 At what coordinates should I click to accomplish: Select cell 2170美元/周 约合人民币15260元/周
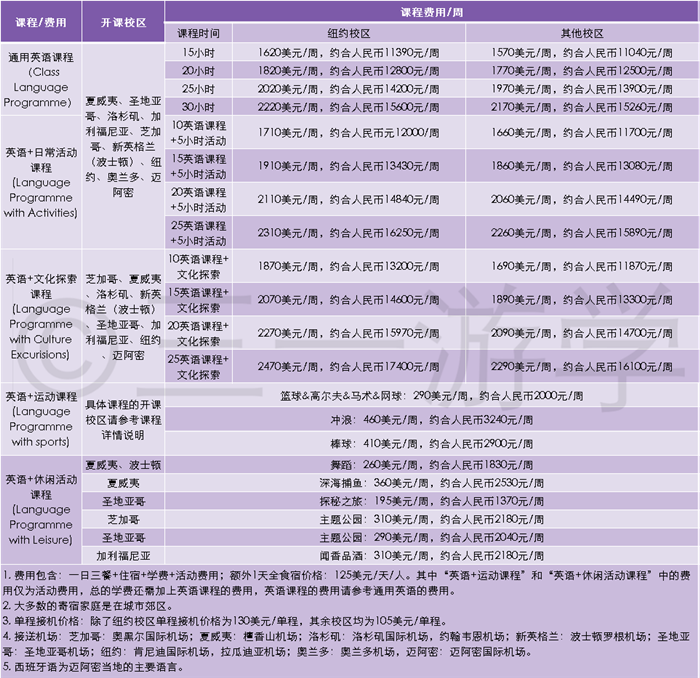[582, 107]
